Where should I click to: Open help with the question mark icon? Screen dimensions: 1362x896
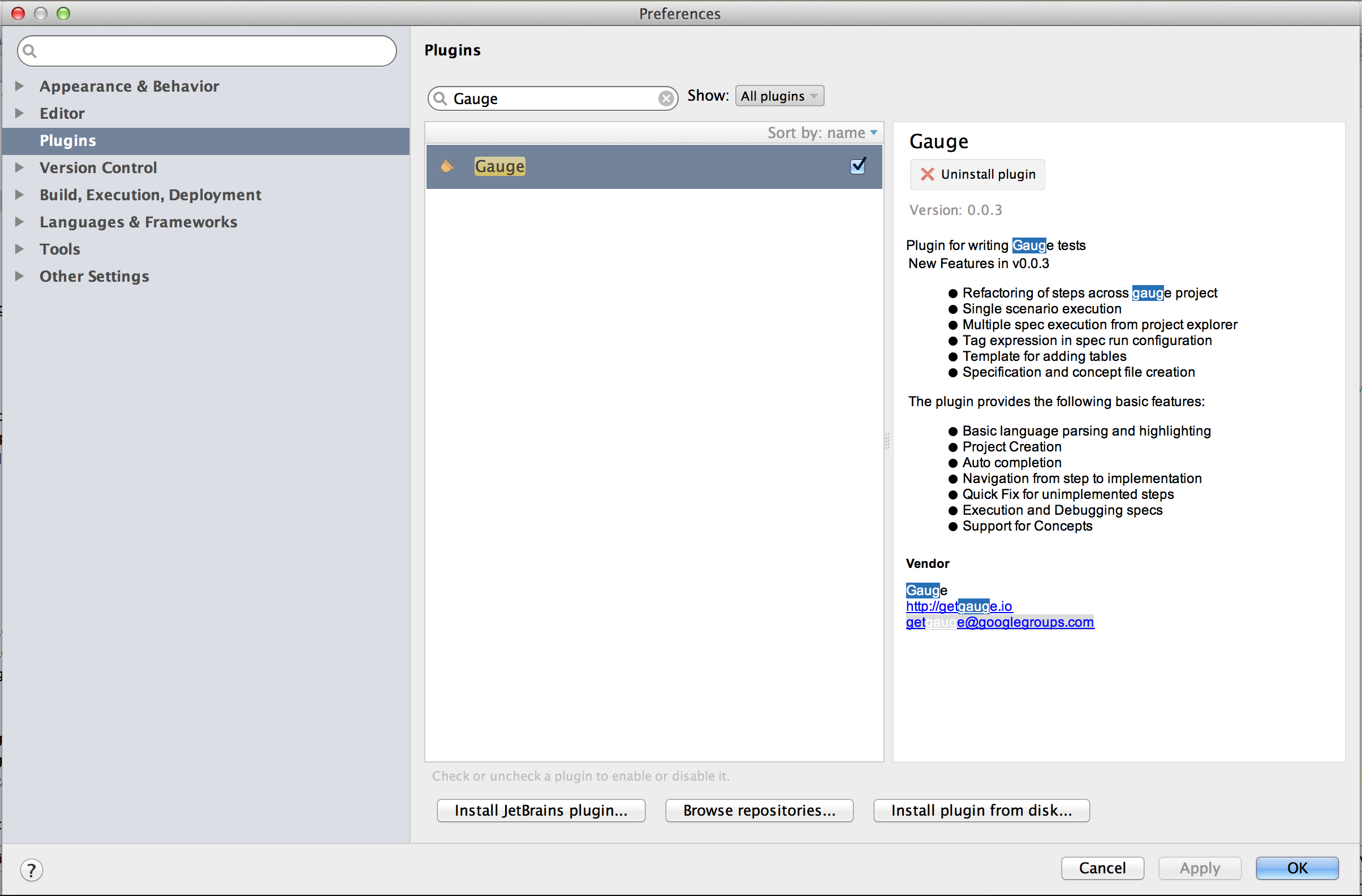pos(32,869)
